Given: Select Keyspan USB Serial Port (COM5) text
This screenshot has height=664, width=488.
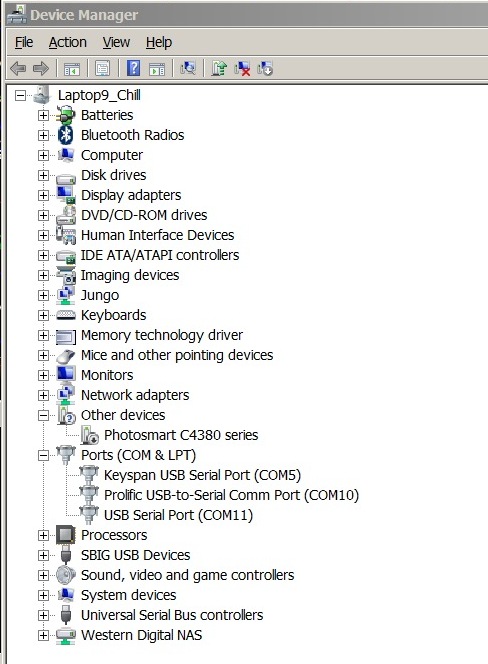Looking at the screenshot, I should (202, 475).
